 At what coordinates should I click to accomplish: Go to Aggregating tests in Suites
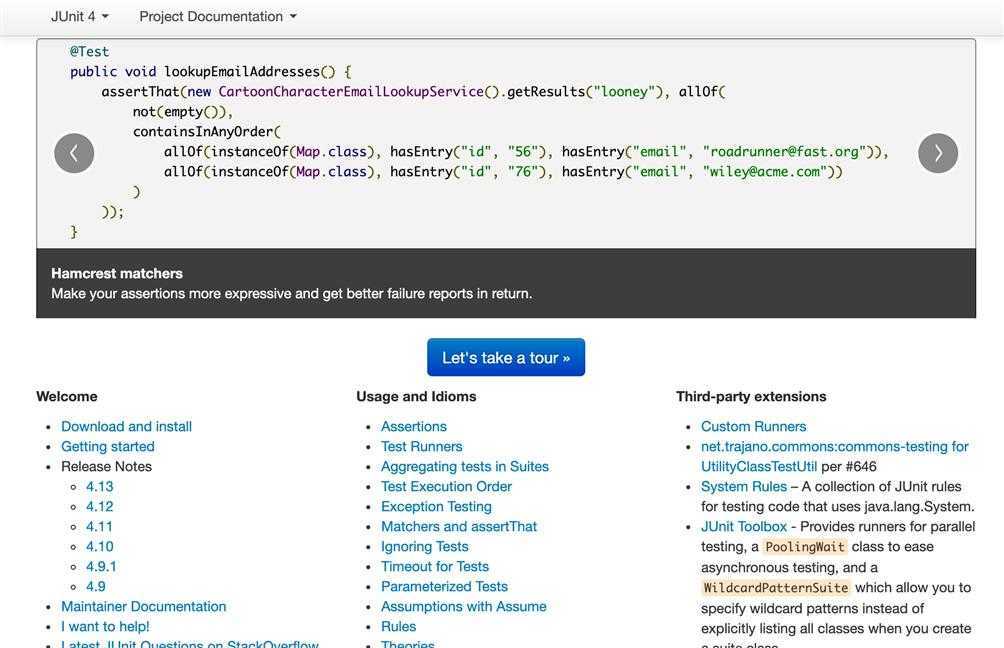coord(465,466)
